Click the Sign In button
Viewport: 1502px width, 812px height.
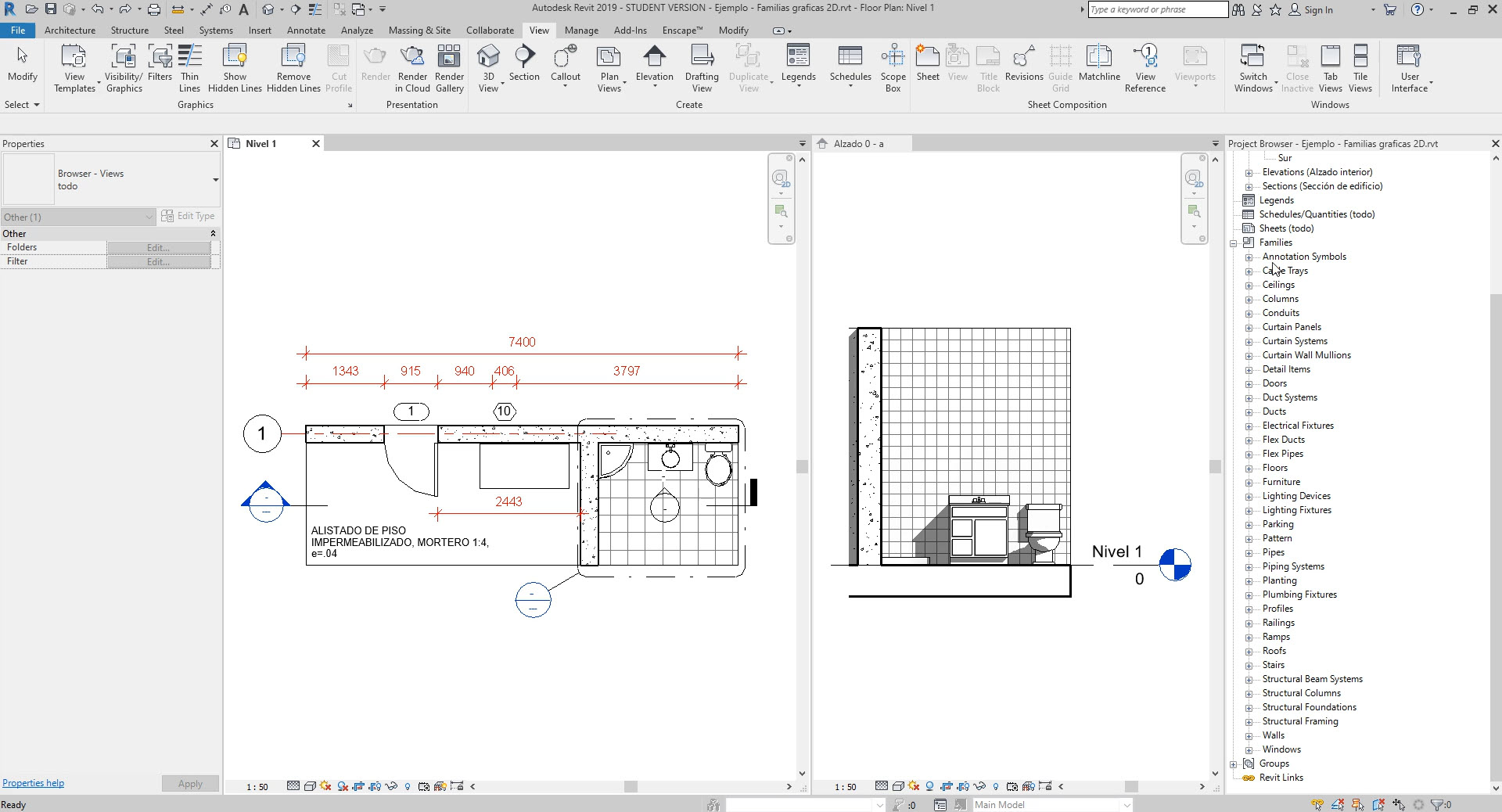[x=1311, y=9]
